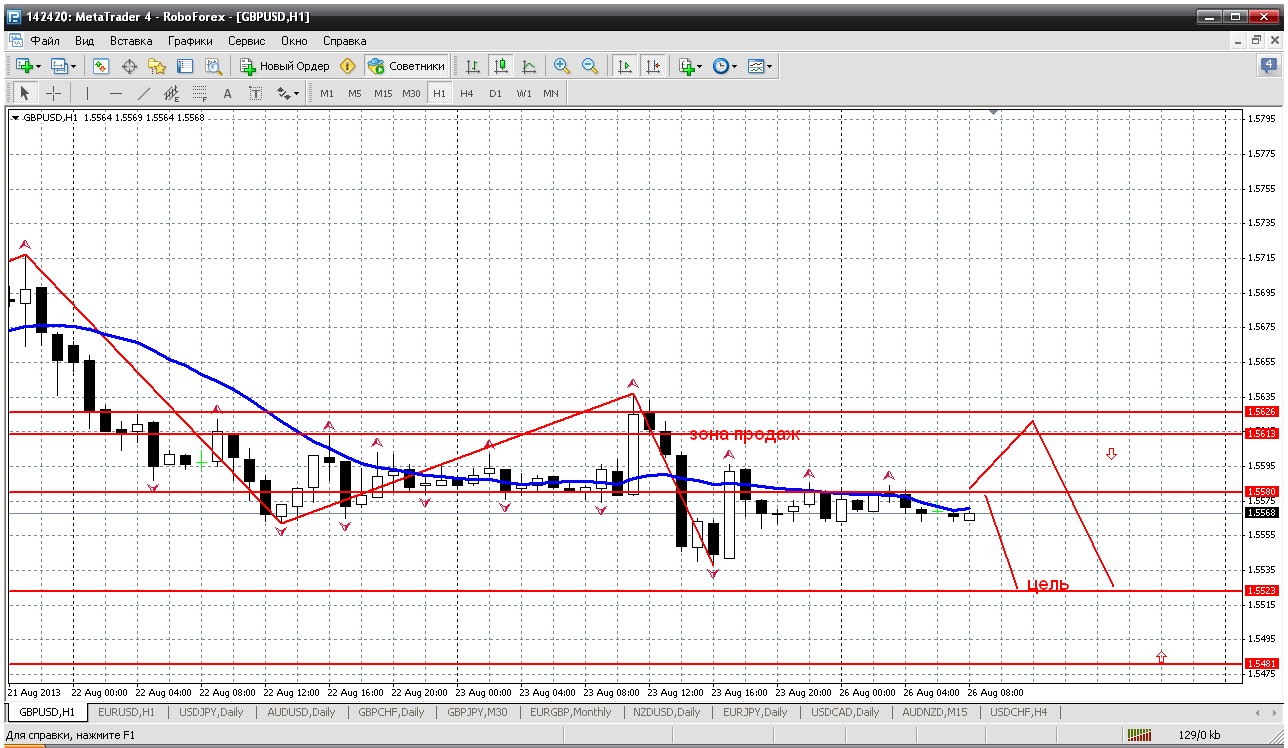
Task: Select the trendline drawing tool
Action: (x=143, y=93)
